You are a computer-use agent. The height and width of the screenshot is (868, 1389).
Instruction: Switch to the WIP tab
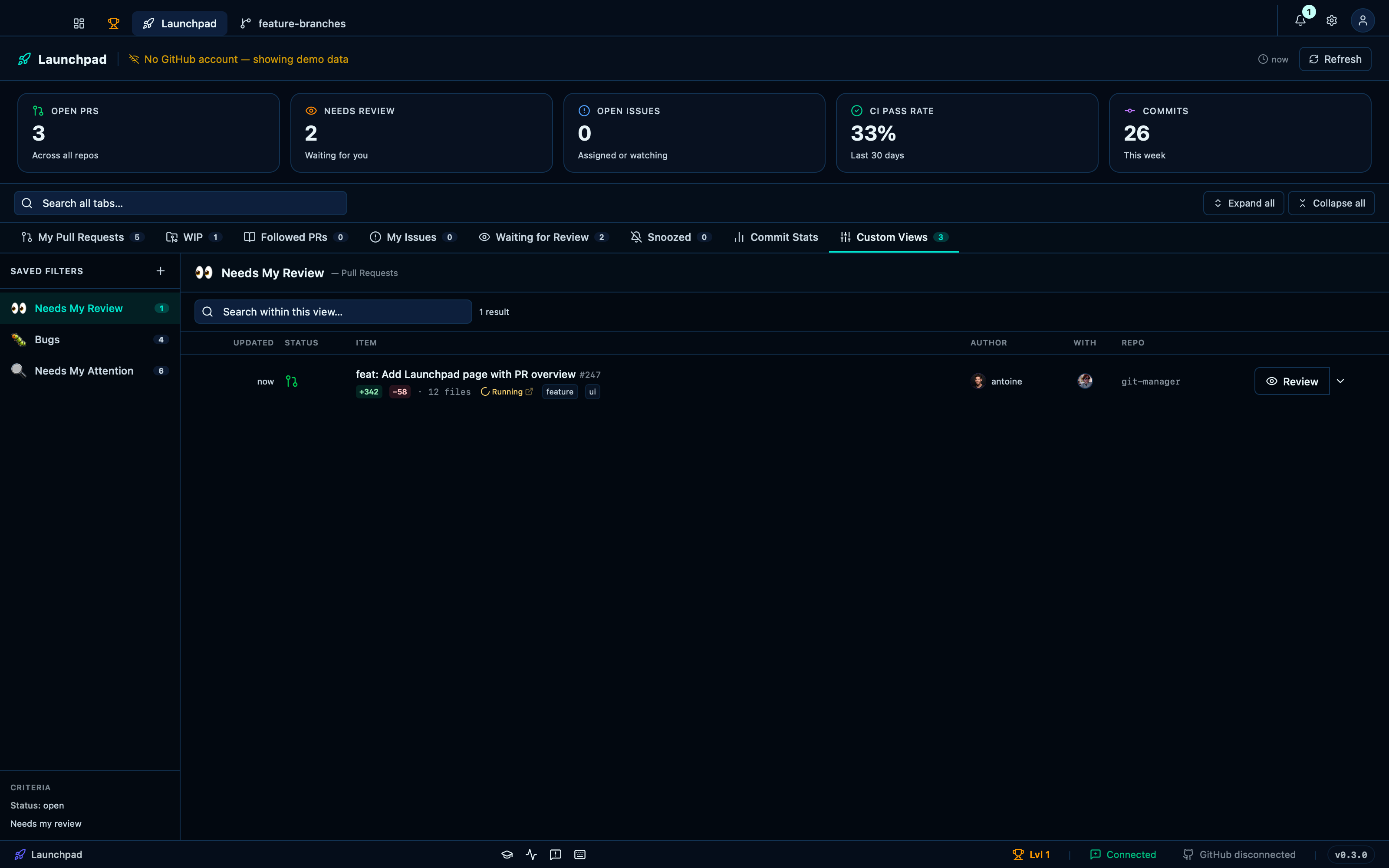tap(194, 237)
